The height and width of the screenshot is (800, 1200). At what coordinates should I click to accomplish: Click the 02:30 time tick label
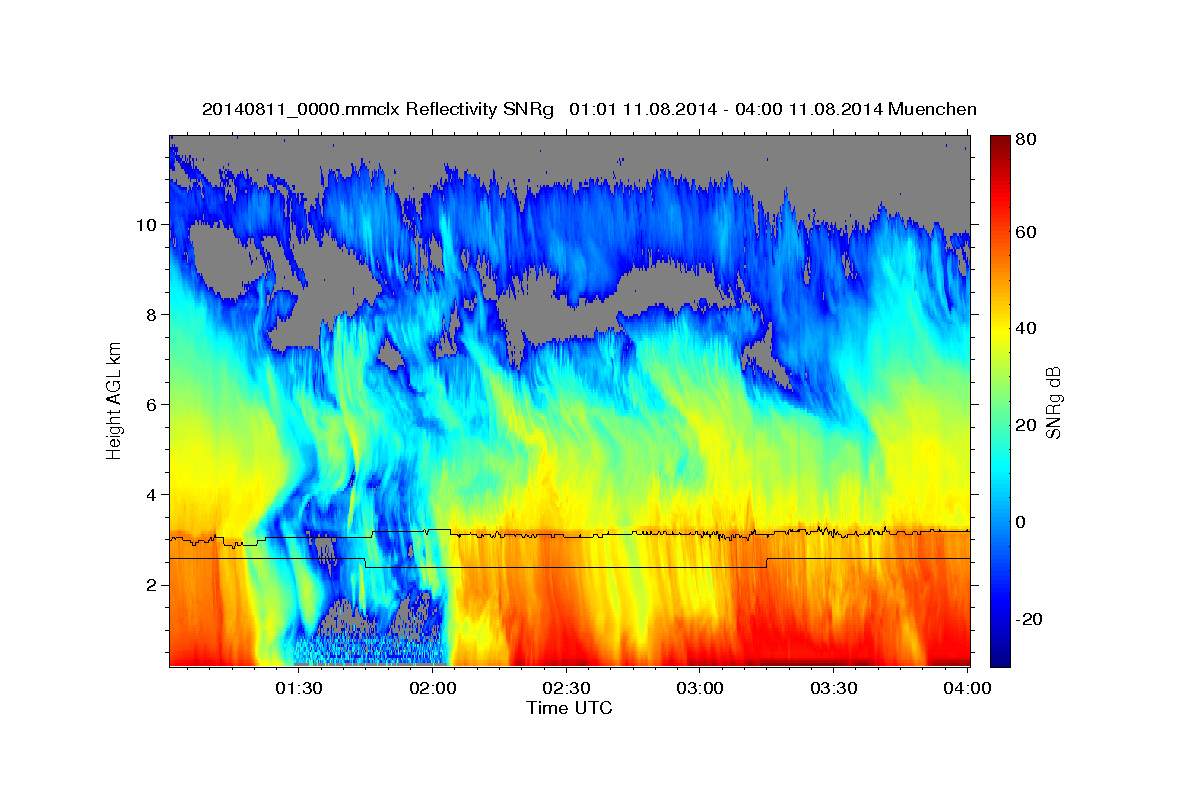[567, 688]
